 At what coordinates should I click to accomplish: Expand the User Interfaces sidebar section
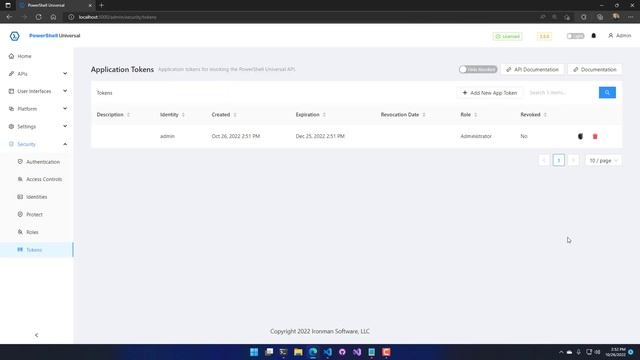point(37,91)
